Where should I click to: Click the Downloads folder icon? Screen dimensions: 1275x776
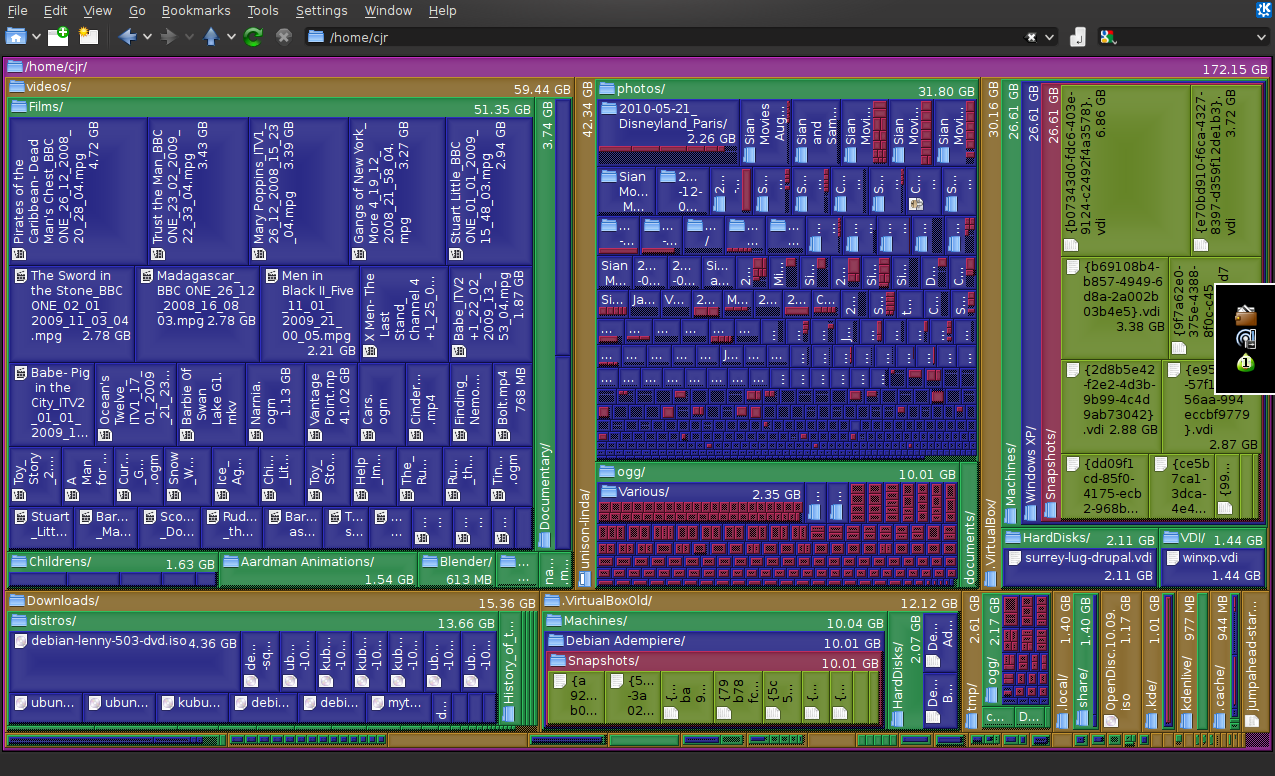(17, 601)
